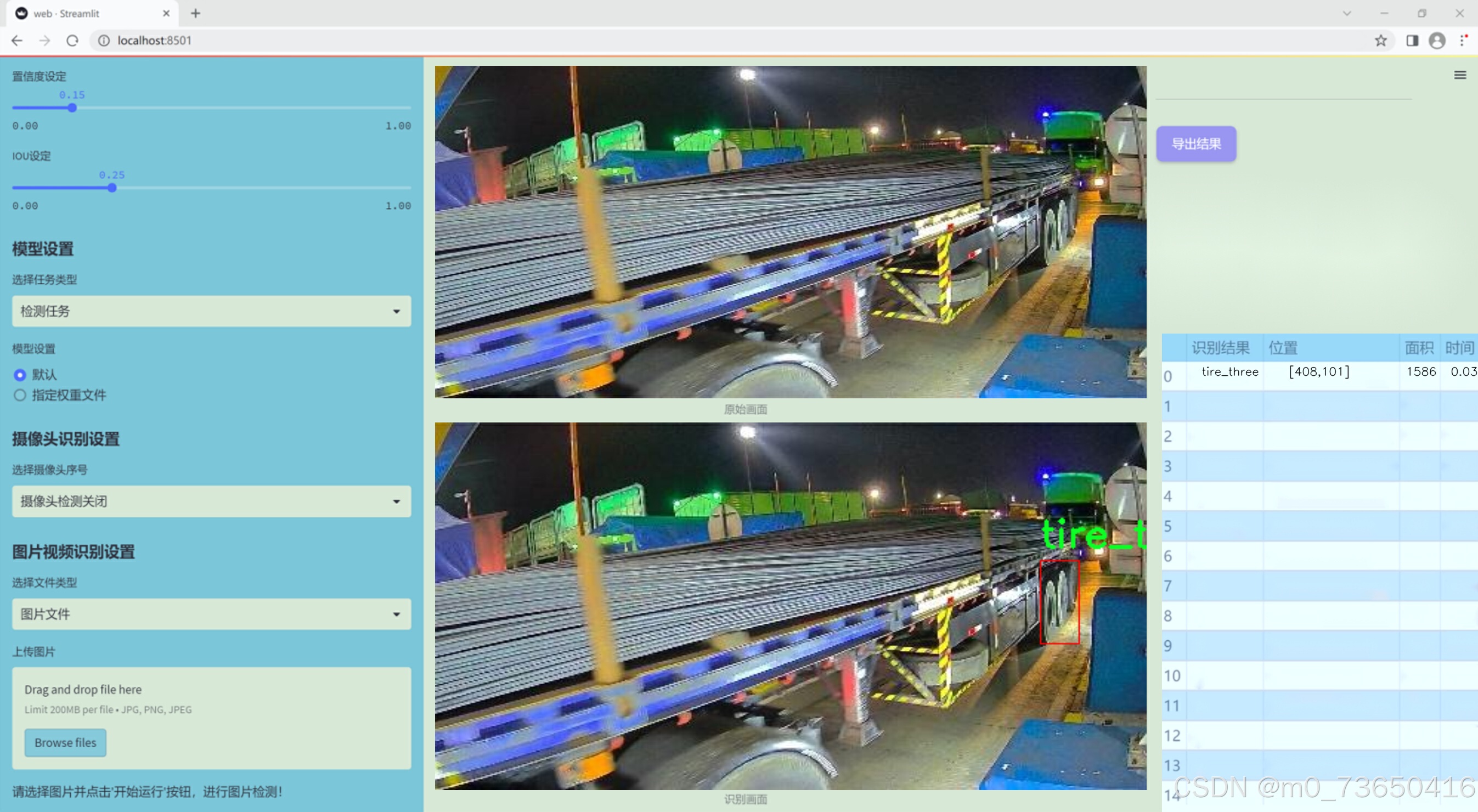Select the 默认 model radio option
This screenshot has height=812, width=1478.
pos(20,375)
